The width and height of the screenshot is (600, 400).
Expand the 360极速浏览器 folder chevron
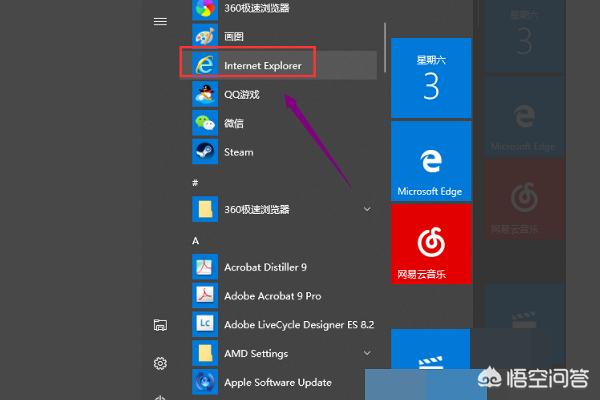[x=367, y=209]
